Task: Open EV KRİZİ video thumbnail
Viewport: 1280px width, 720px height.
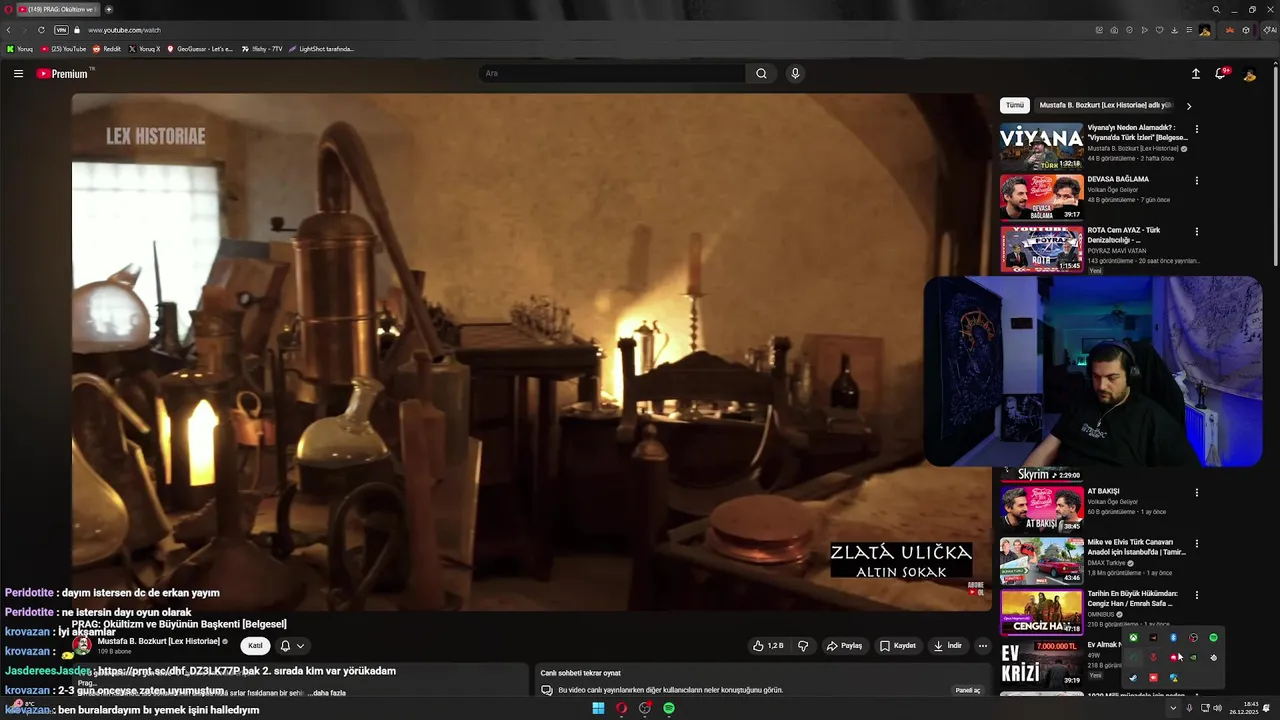Action: [1042, 663]
